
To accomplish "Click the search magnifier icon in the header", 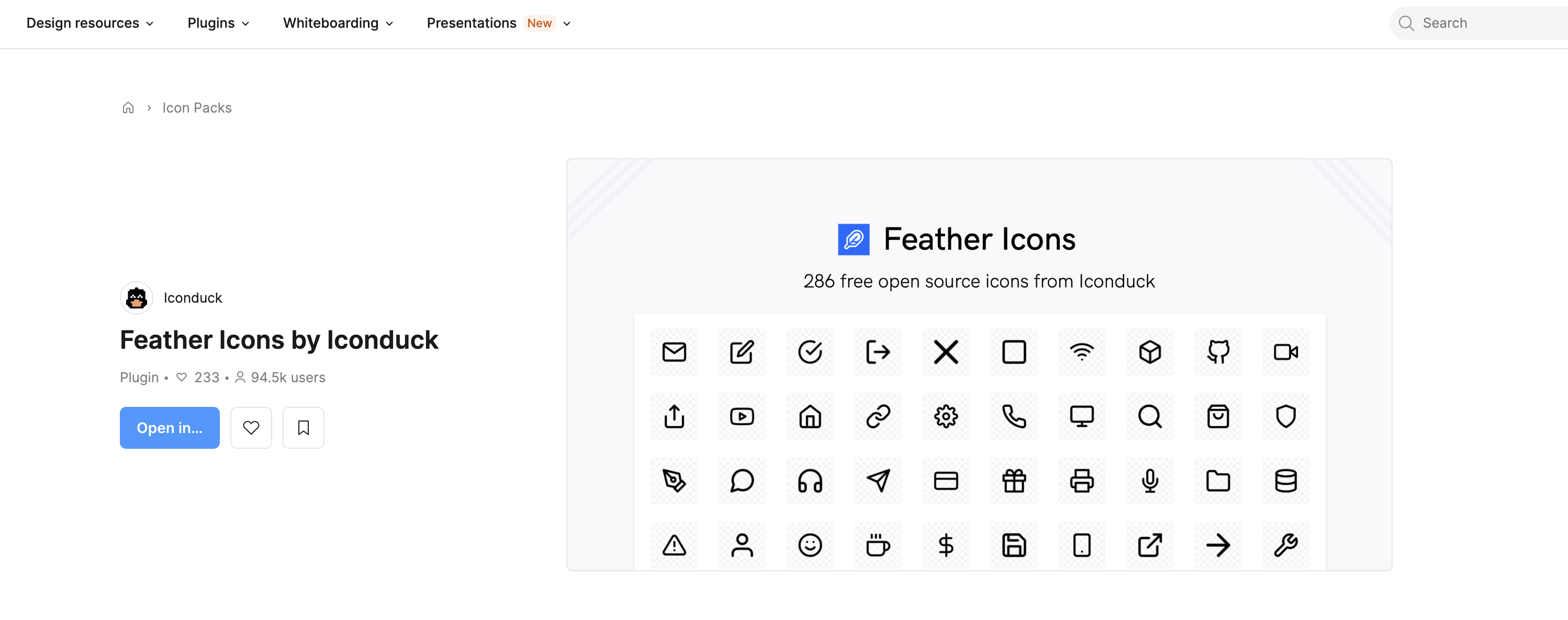I will [x=1406, y=23].
